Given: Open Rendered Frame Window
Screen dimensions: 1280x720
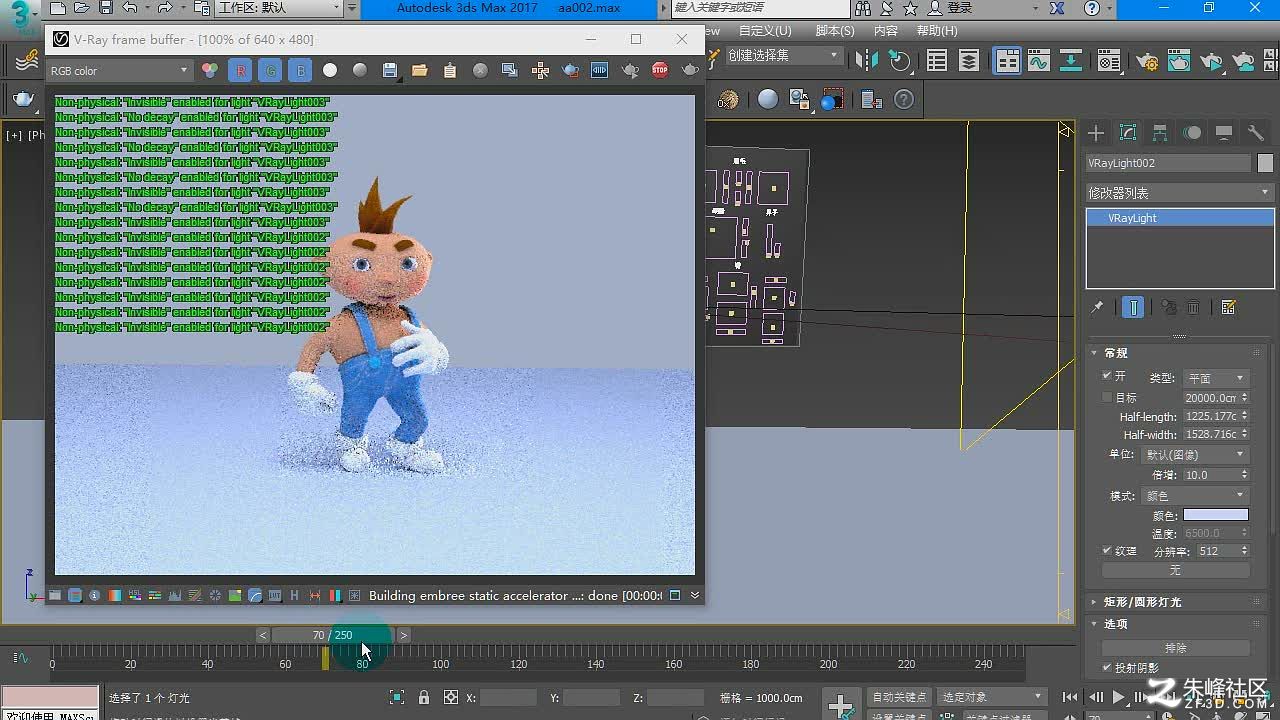Looking at the screenshot, I should (1180, 61).
